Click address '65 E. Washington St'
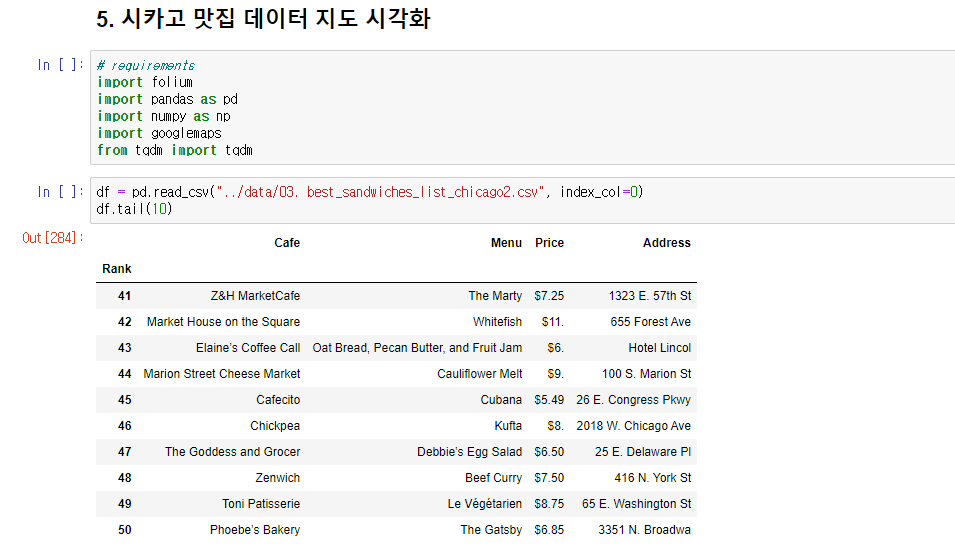Screen dimensions: 955x552 [x=636, y=504]
